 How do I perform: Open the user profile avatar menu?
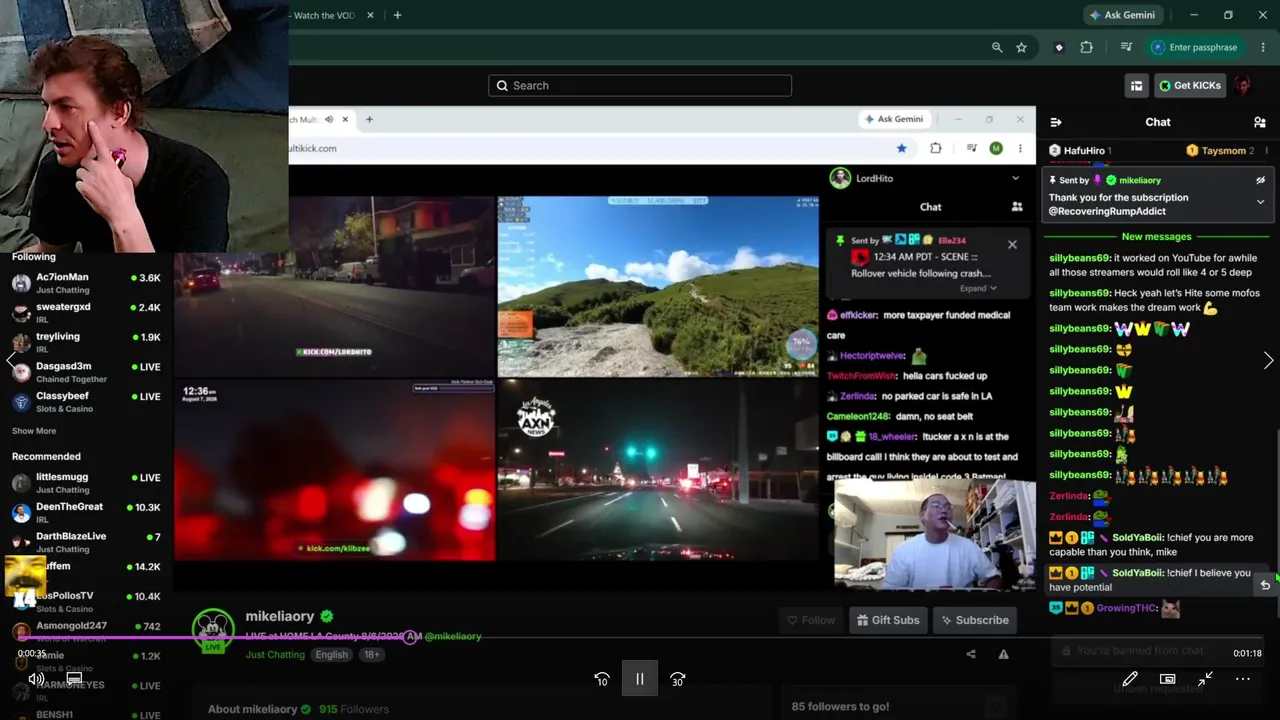coord(1243,86)
